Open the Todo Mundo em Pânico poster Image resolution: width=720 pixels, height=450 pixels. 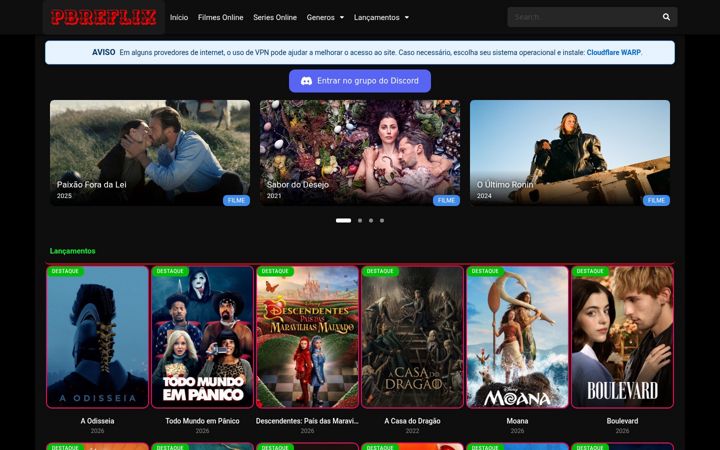[x=202, y=337]
